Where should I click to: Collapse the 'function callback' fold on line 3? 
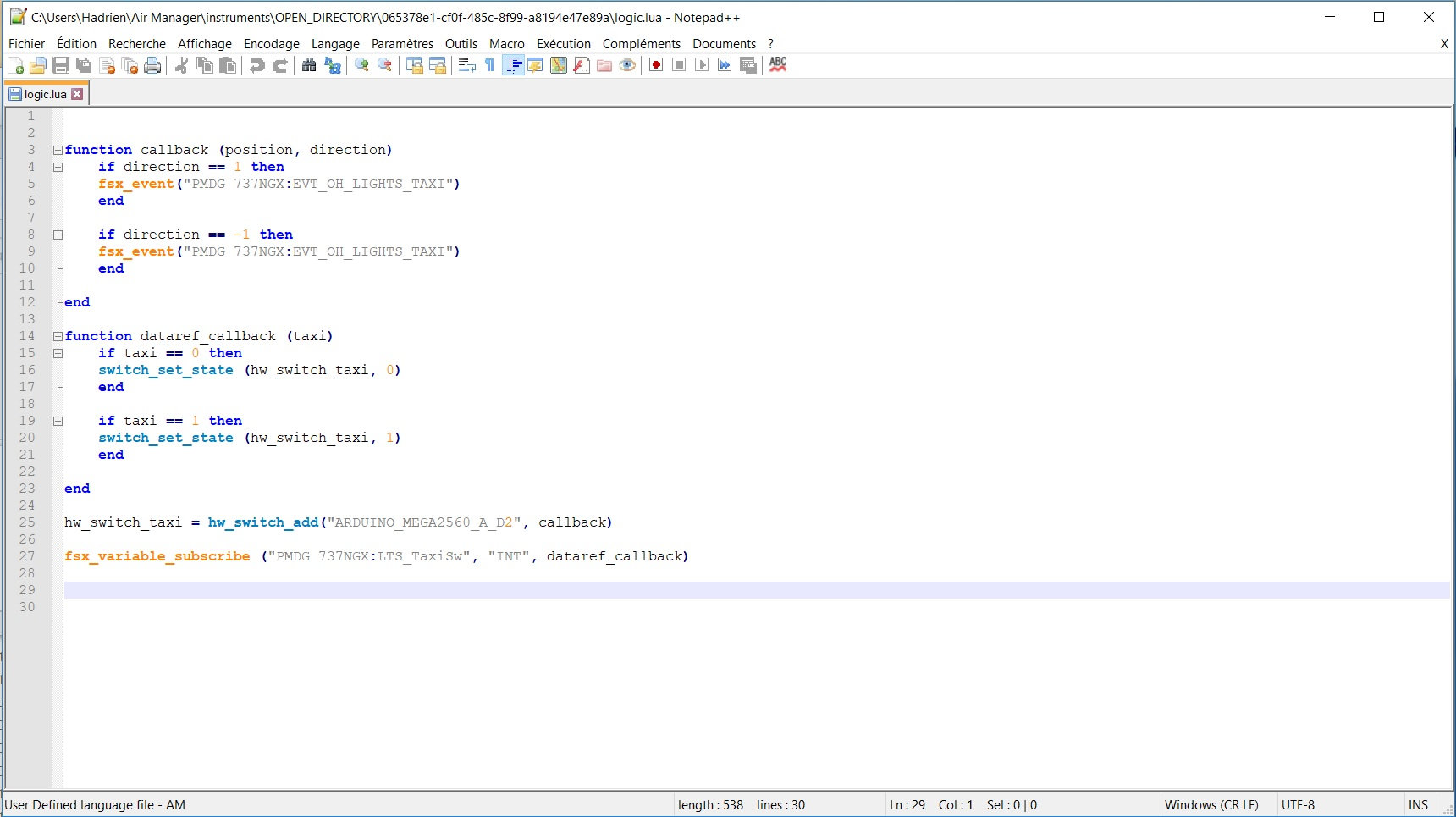tap(58, 150)
